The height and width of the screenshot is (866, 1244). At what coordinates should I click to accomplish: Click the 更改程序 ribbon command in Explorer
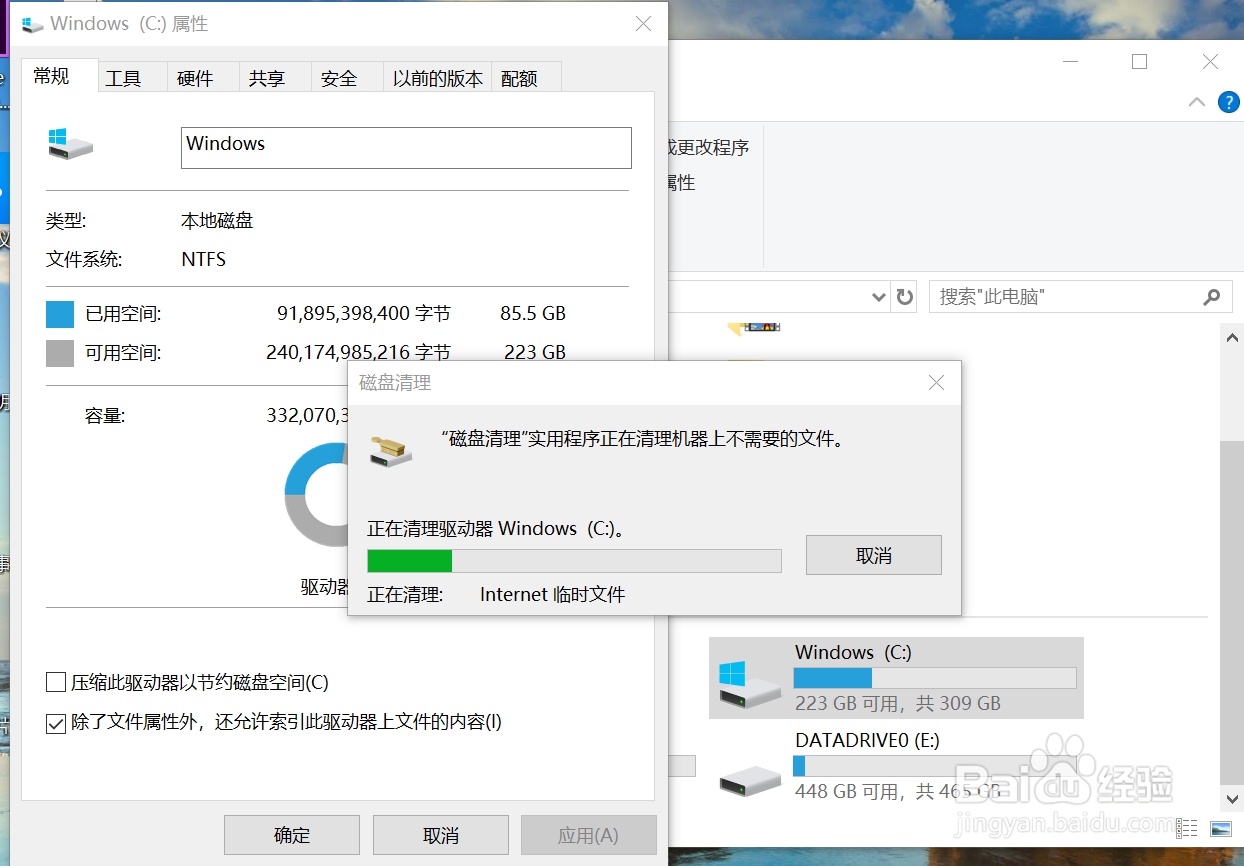708,148
